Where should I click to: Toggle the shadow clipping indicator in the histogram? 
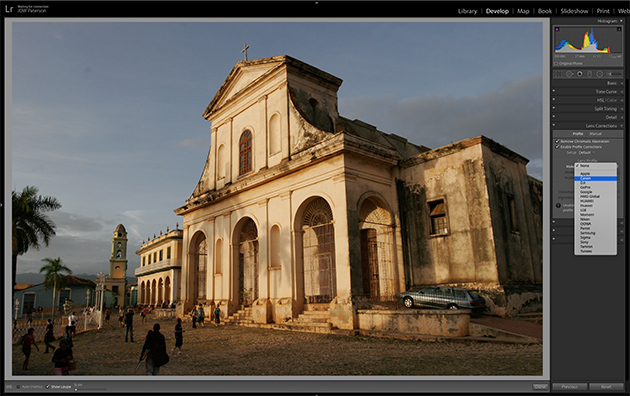(x=557, y=29)
